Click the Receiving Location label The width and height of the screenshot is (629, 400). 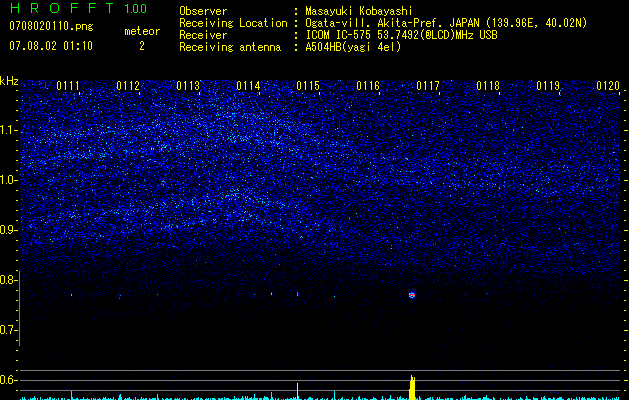[x=233, y=23]
